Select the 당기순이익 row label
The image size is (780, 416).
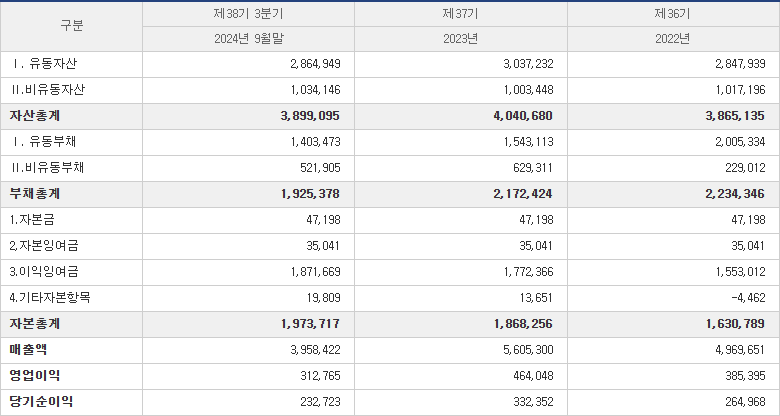41,402
